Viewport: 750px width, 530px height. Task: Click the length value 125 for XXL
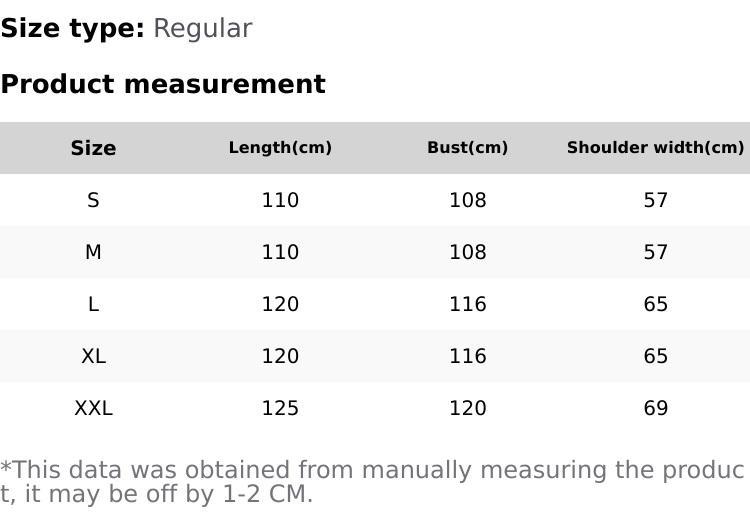pos(280,408)
